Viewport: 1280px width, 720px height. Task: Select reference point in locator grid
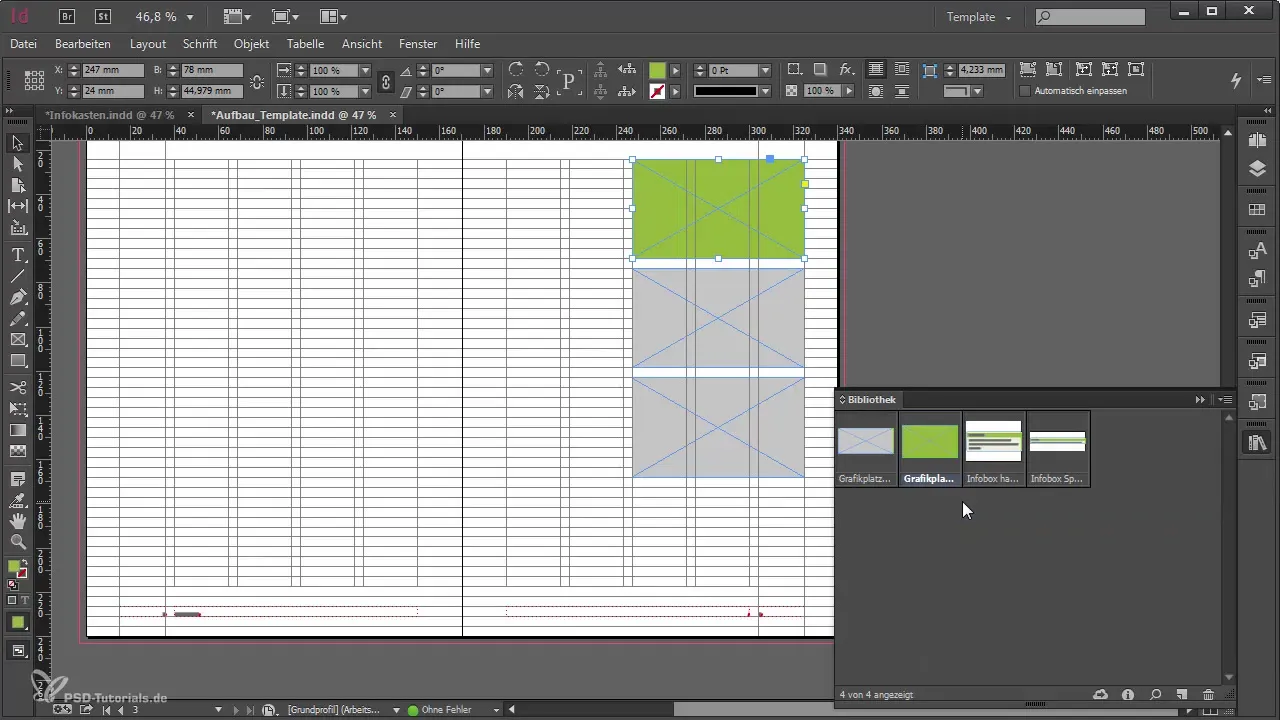[x=34, y=81]
